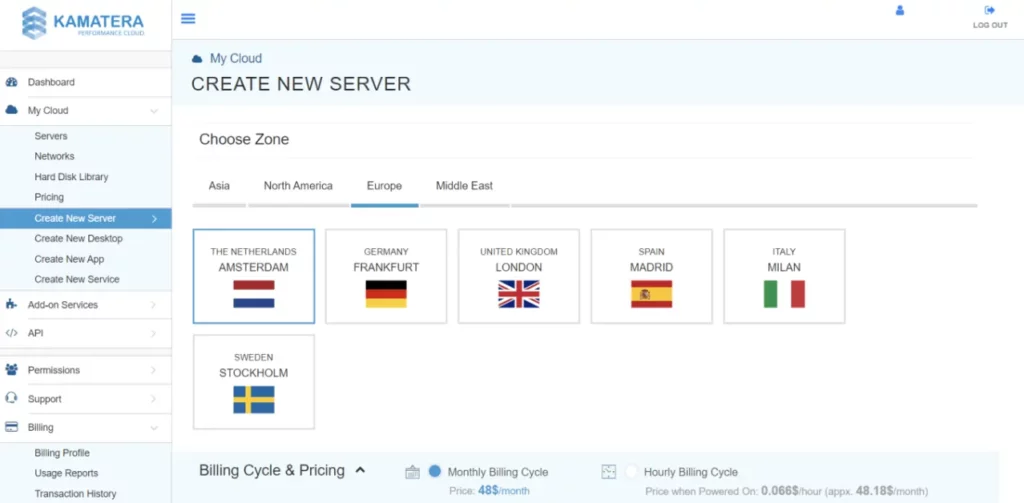Expand the API section chevron
The image size is (1024, 503).
click(153, 333)
